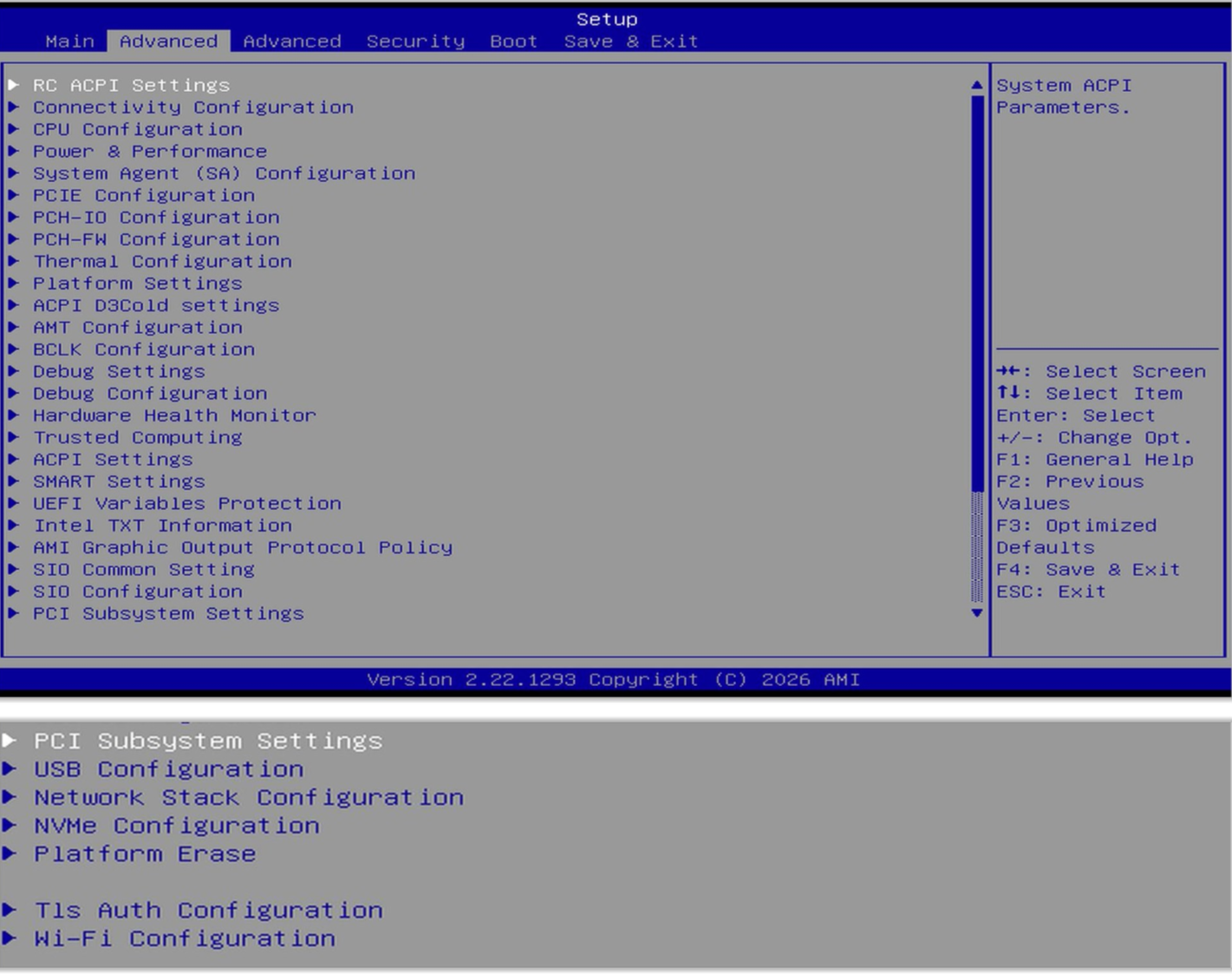
Task: Select Network Stack Configuration
Action: click(x=249, y=797)
